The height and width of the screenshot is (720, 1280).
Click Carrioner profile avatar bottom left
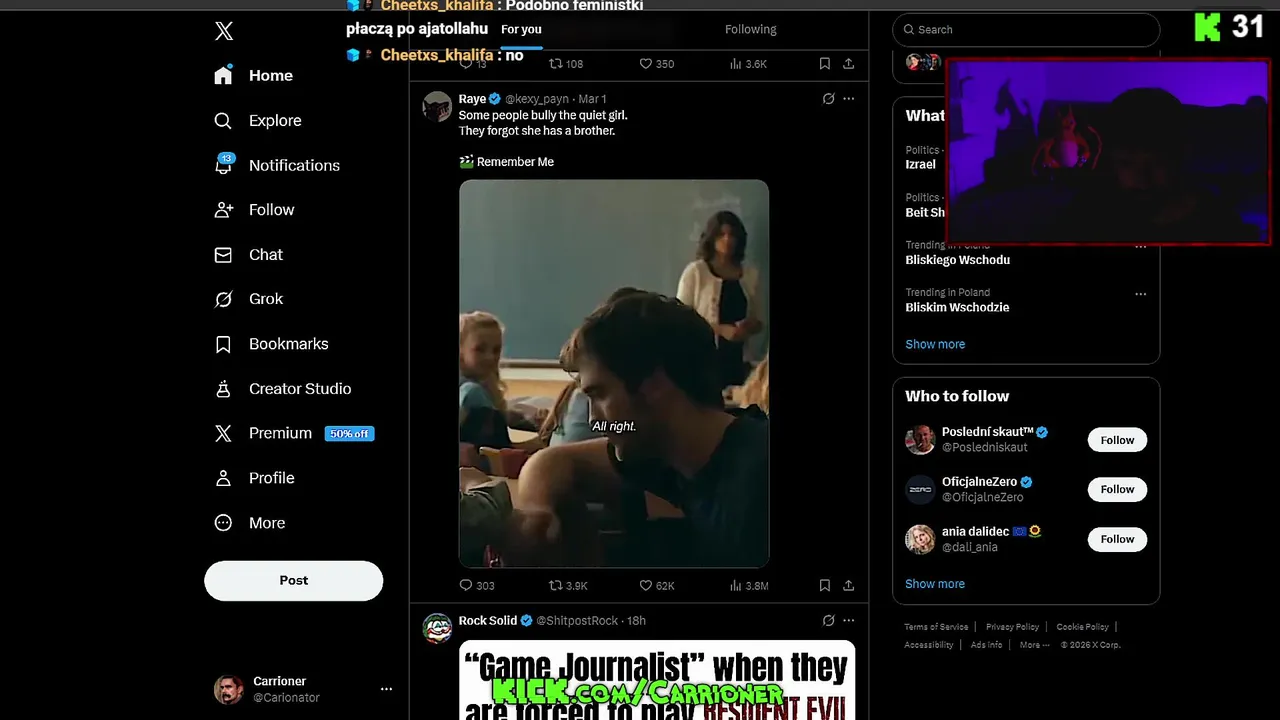pos(228,689)
